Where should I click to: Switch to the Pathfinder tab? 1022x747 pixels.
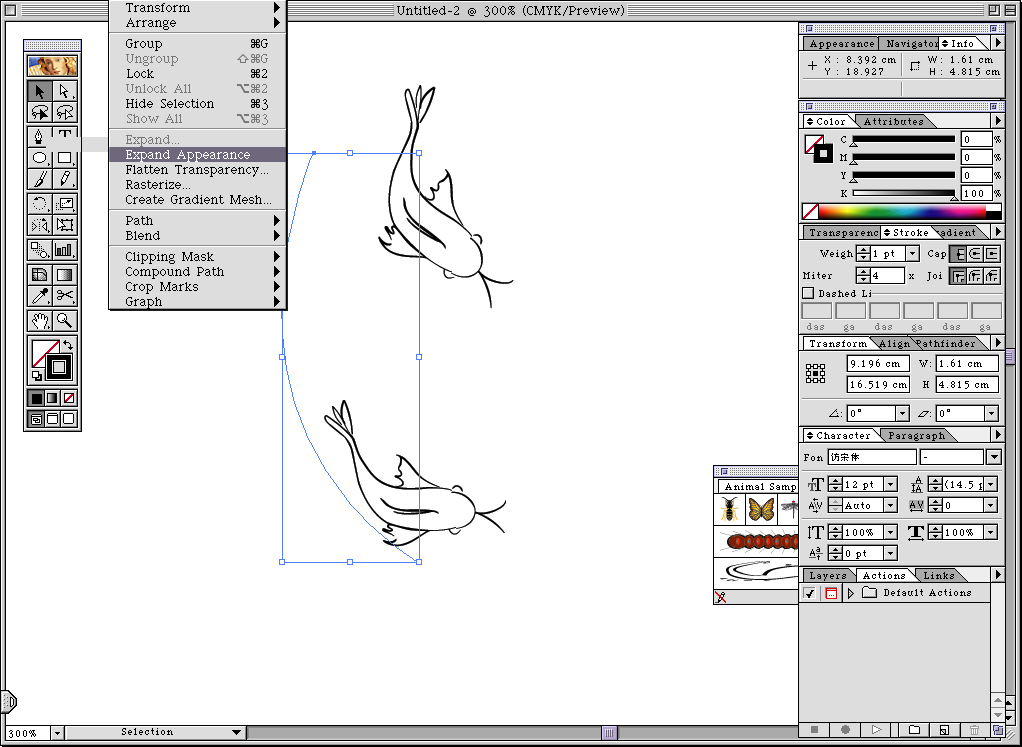pyautogui.click(x=945, y=344)
